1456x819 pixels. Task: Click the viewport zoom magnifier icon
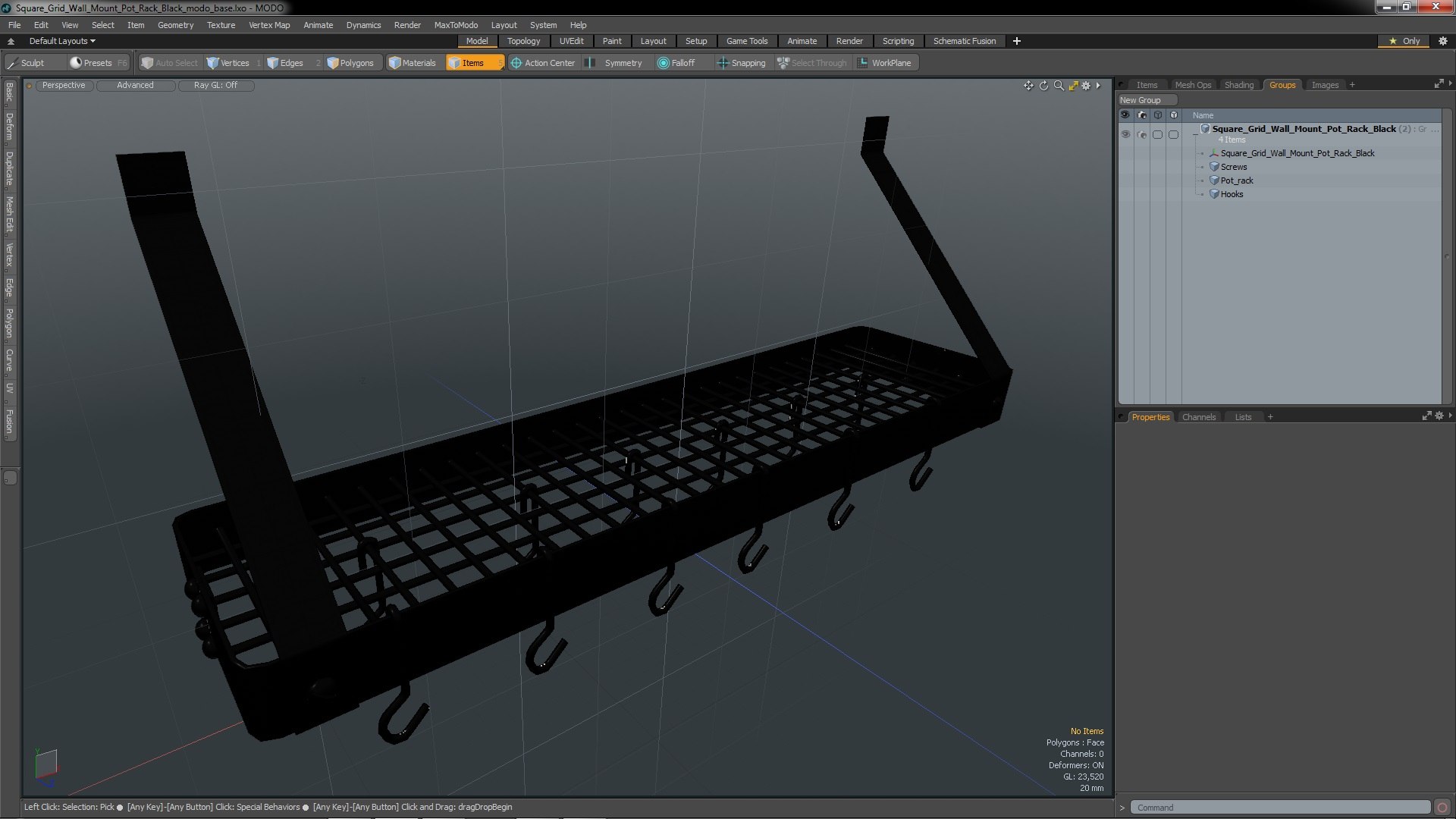[1059, 86]
